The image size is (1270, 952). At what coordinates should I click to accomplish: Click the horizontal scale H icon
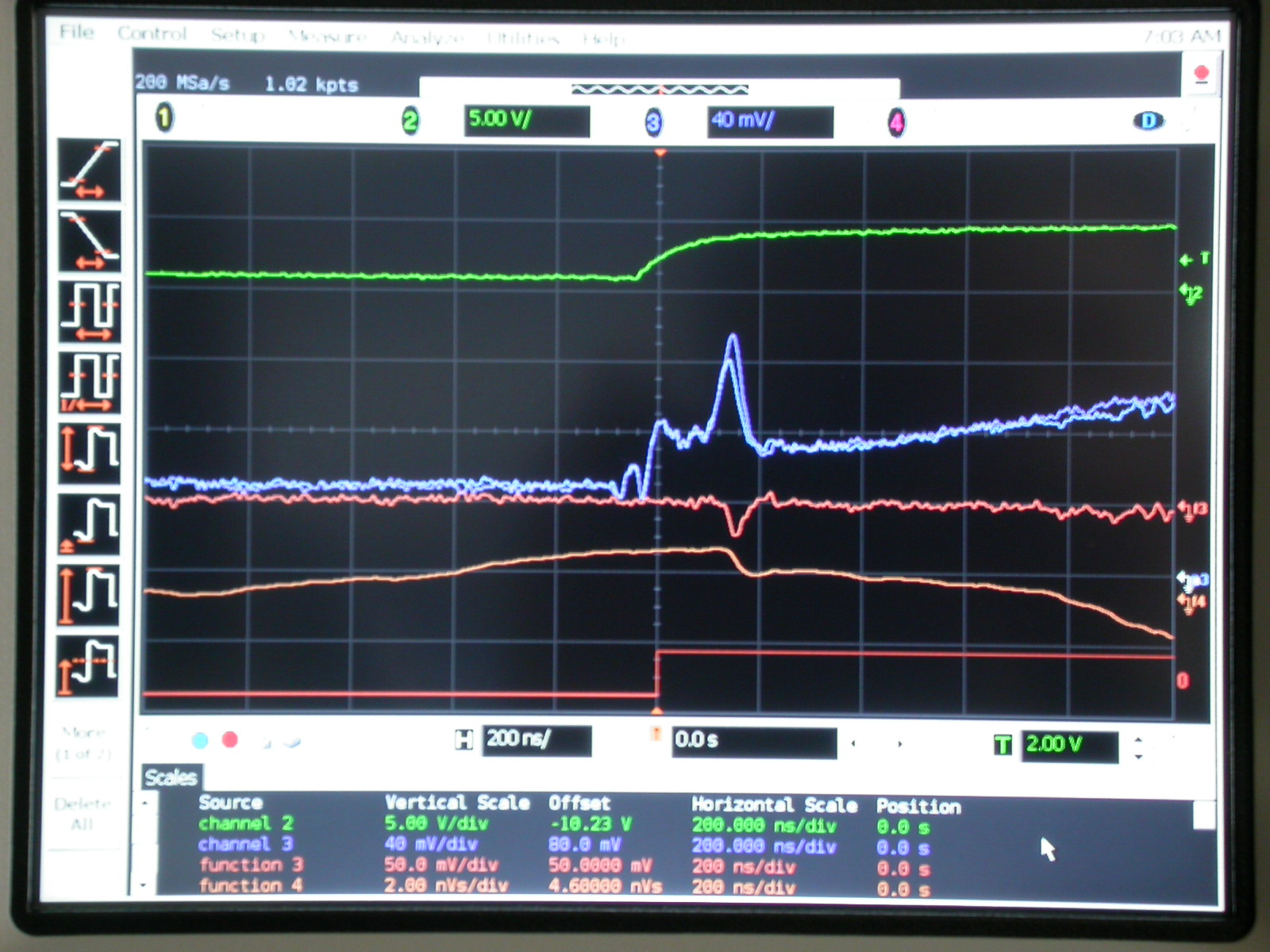pos(464,740)
